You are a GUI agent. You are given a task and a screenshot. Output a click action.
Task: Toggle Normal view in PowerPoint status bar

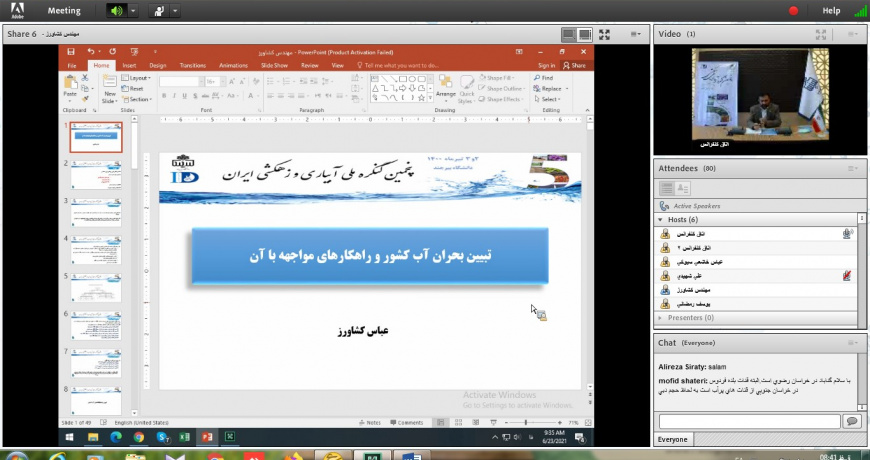(440, 423)
